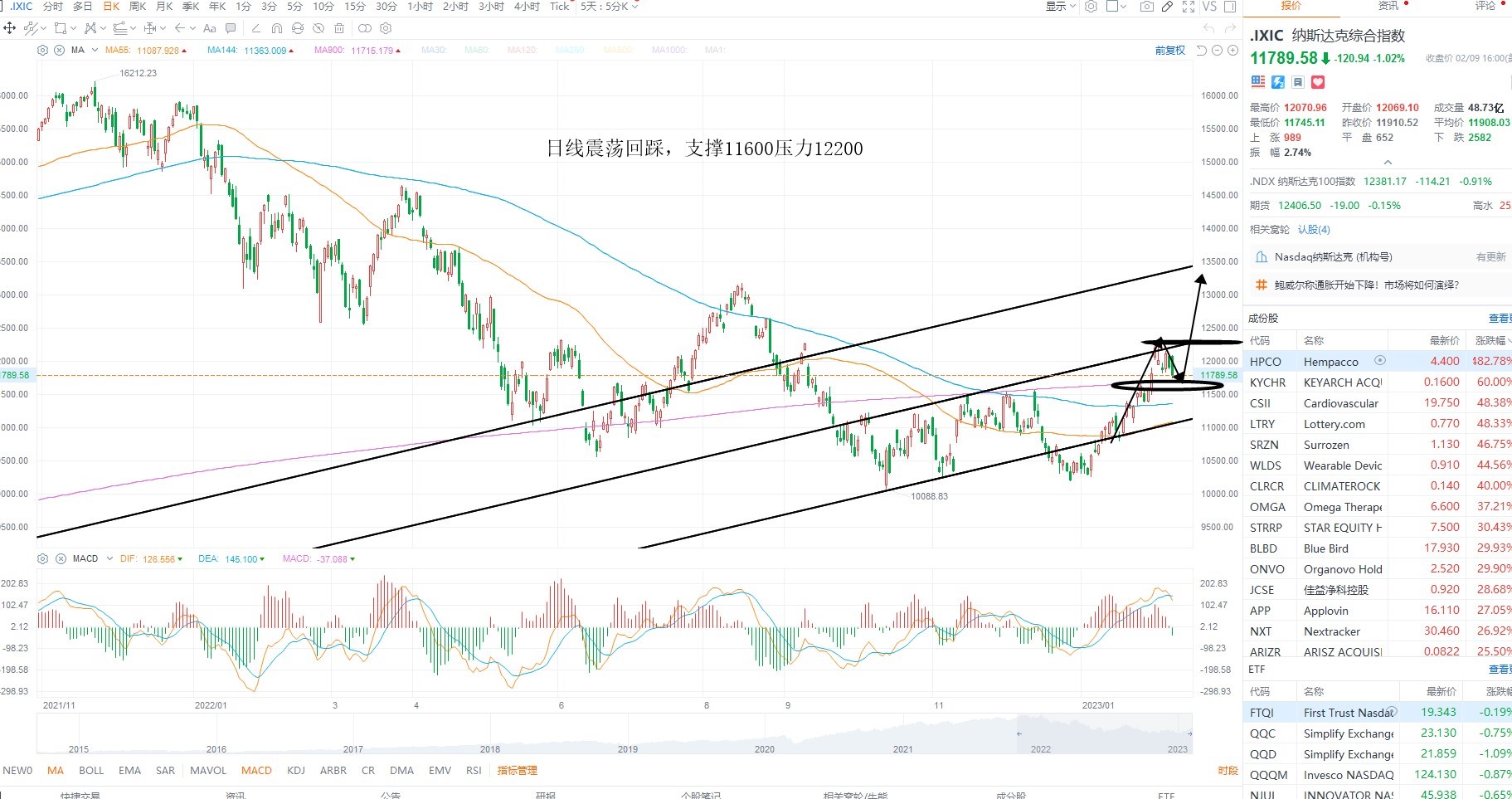This screenshot has height=799, width=1512.
Task: Take a chart snapshot with camera icon
Action: 1146,7
